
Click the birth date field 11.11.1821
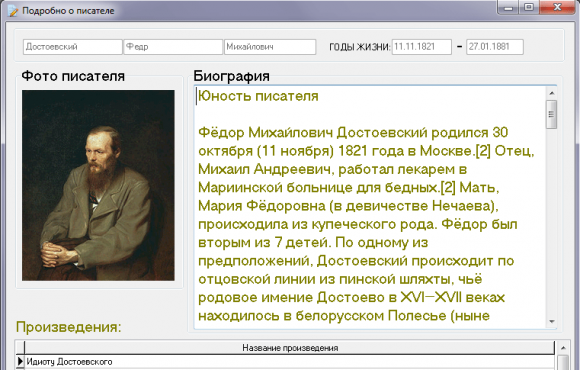(x=422, y=47)
